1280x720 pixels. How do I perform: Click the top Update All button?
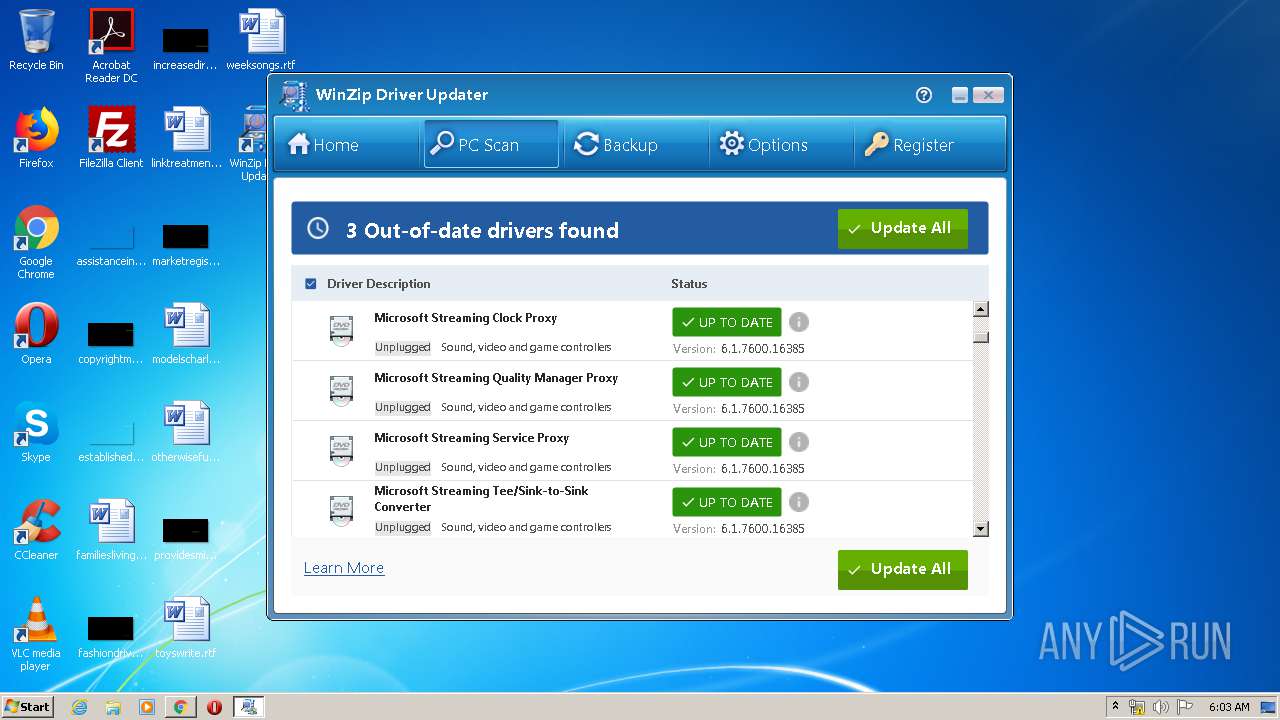[x=903, y=229]
